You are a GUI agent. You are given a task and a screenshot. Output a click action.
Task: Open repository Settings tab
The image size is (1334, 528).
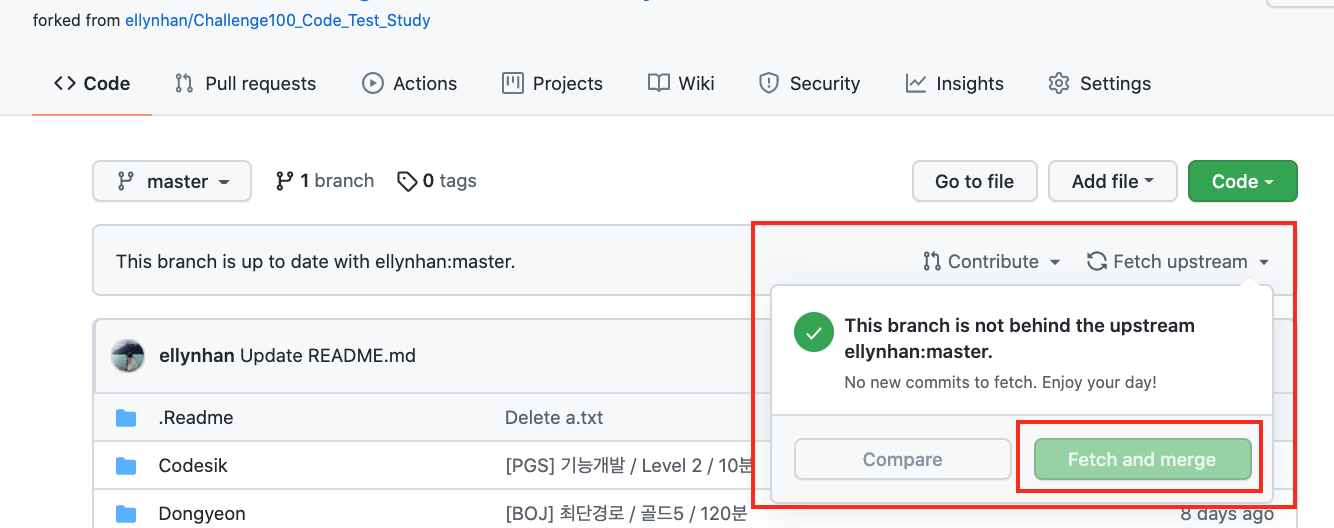1100,84
